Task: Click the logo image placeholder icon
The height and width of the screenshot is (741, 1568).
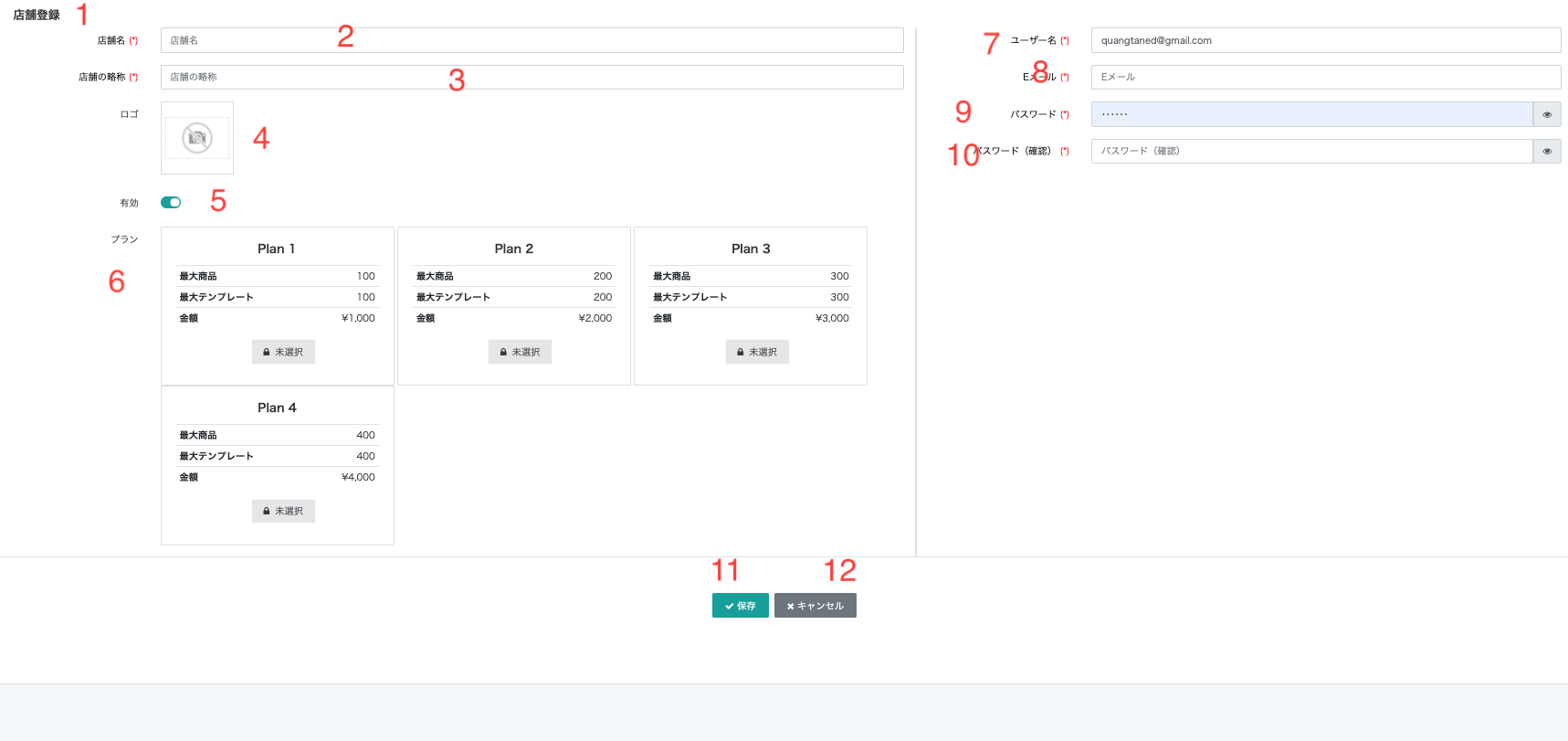Action: click(197, 138)
